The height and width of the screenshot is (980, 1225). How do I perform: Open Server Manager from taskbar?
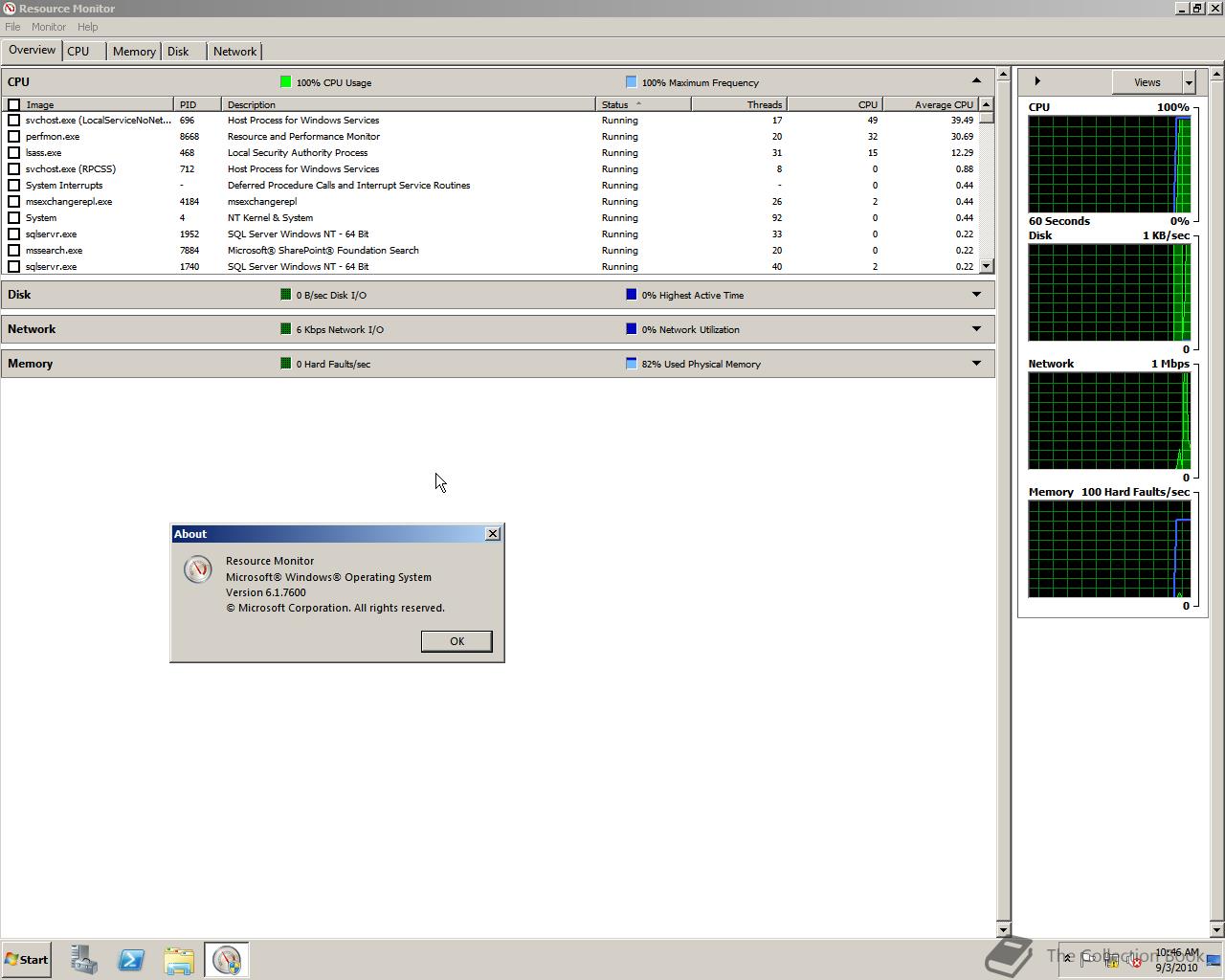[x=83, y=960]
